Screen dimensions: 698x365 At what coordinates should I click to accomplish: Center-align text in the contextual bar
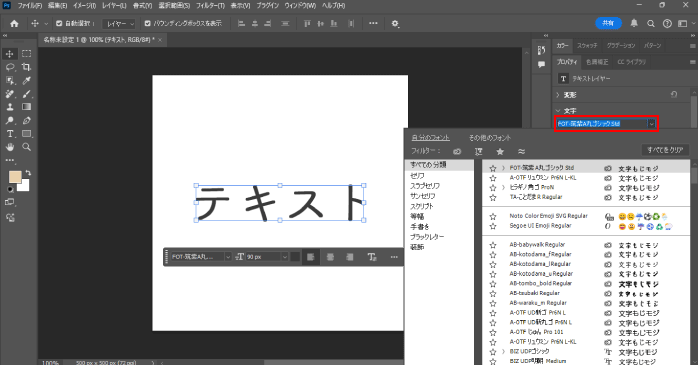click(x=330, y=257)
